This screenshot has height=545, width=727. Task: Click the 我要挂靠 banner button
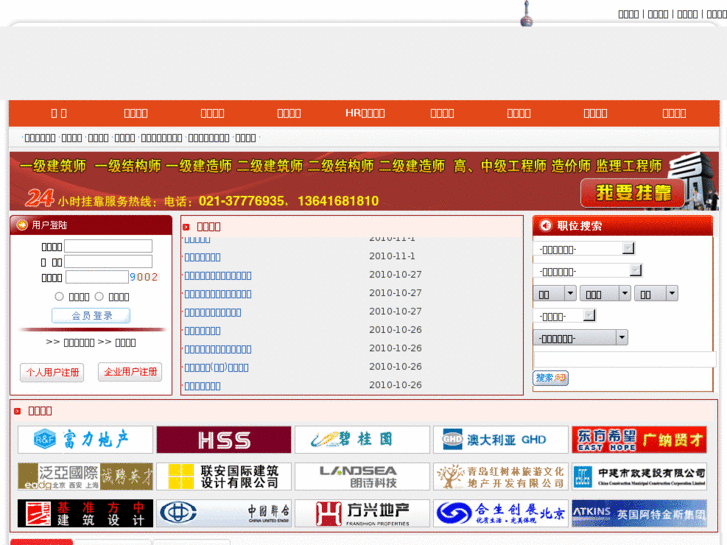click(632, 192)
